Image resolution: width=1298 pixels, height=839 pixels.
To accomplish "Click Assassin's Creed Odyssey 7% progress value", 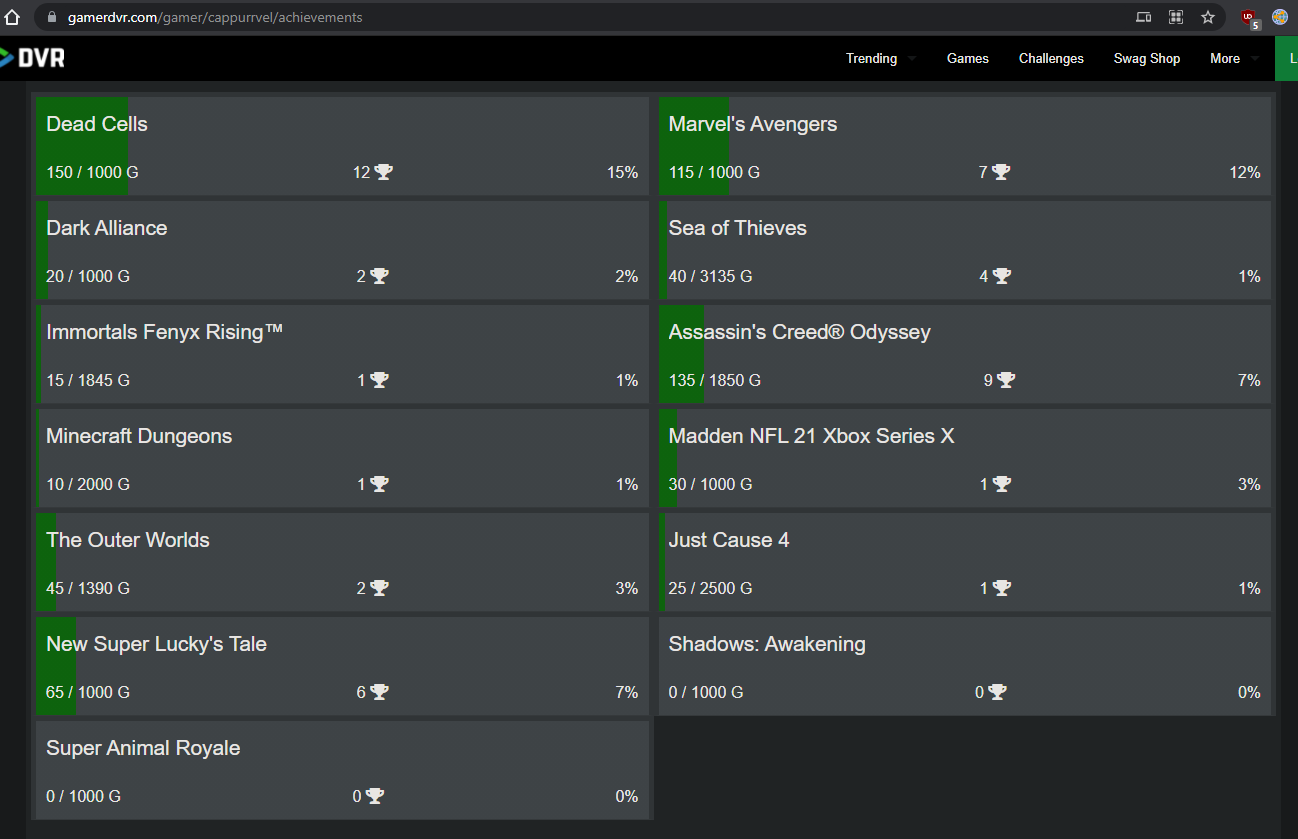I will (1249, 380).
